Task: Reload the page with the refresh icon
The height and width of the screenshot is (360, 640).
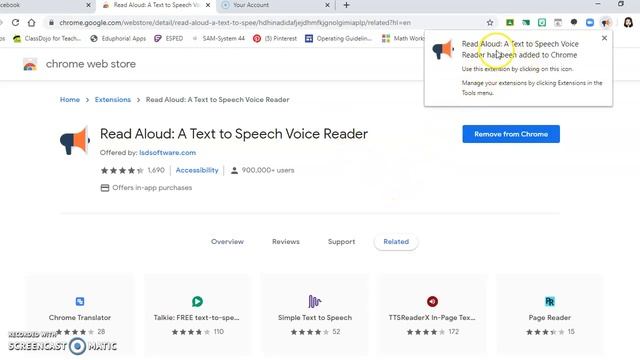Action: (16, 22)
